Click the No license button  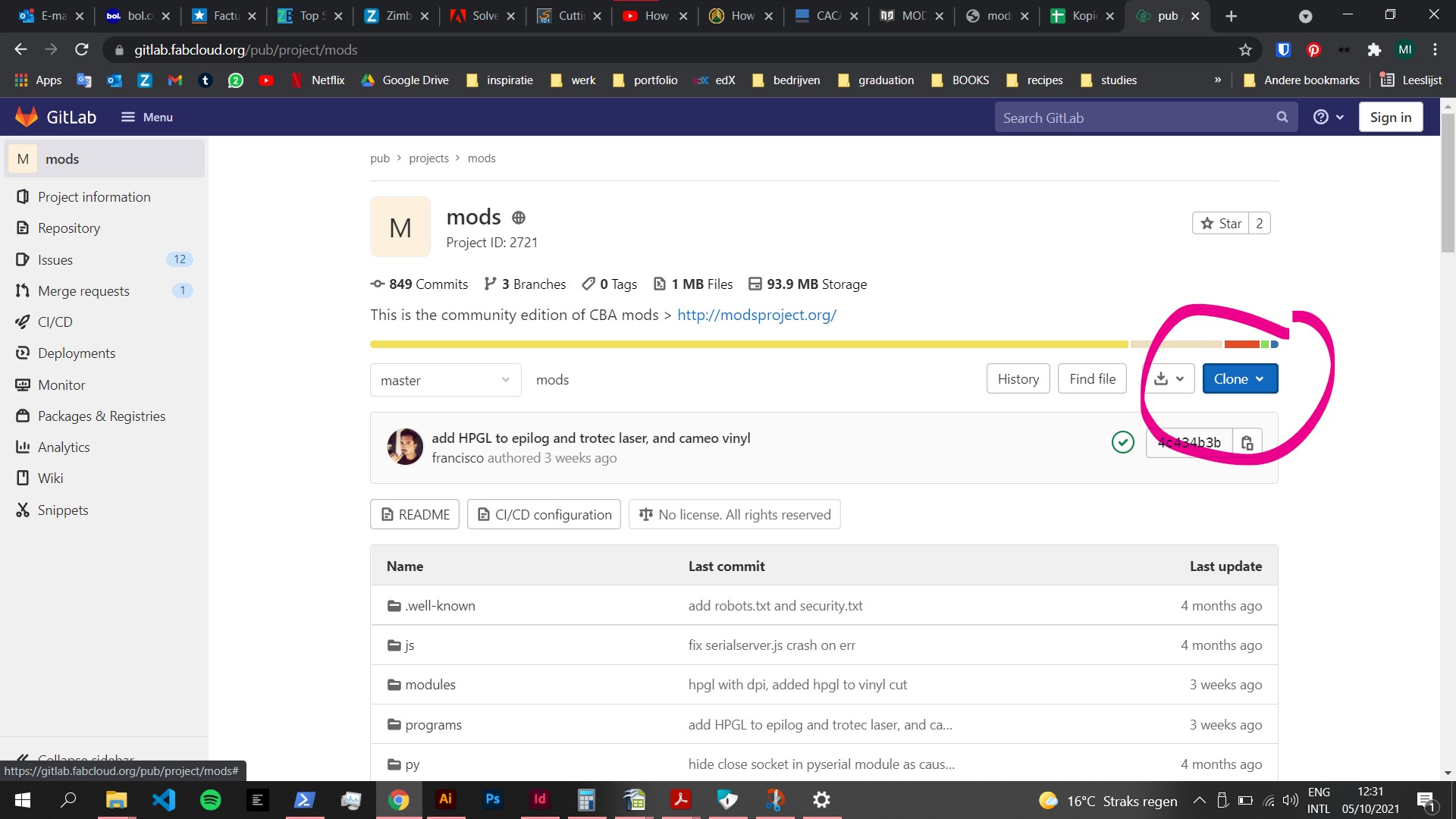pyautogui.click(x=734, y=514)
